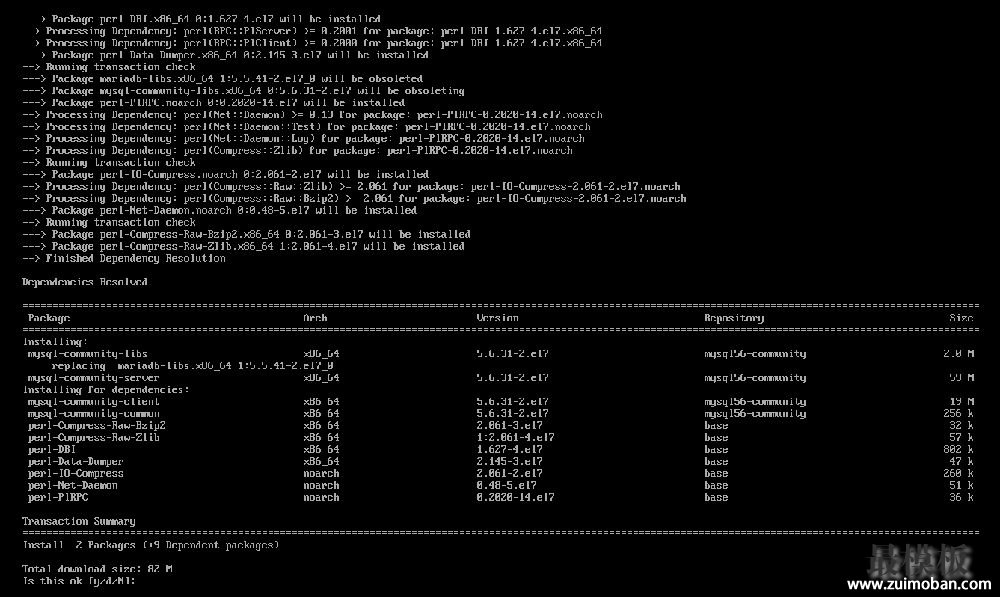1000x597 pixels.
Task: Select the 'Installing for dependencies:' label
Action: click(106, 390)
